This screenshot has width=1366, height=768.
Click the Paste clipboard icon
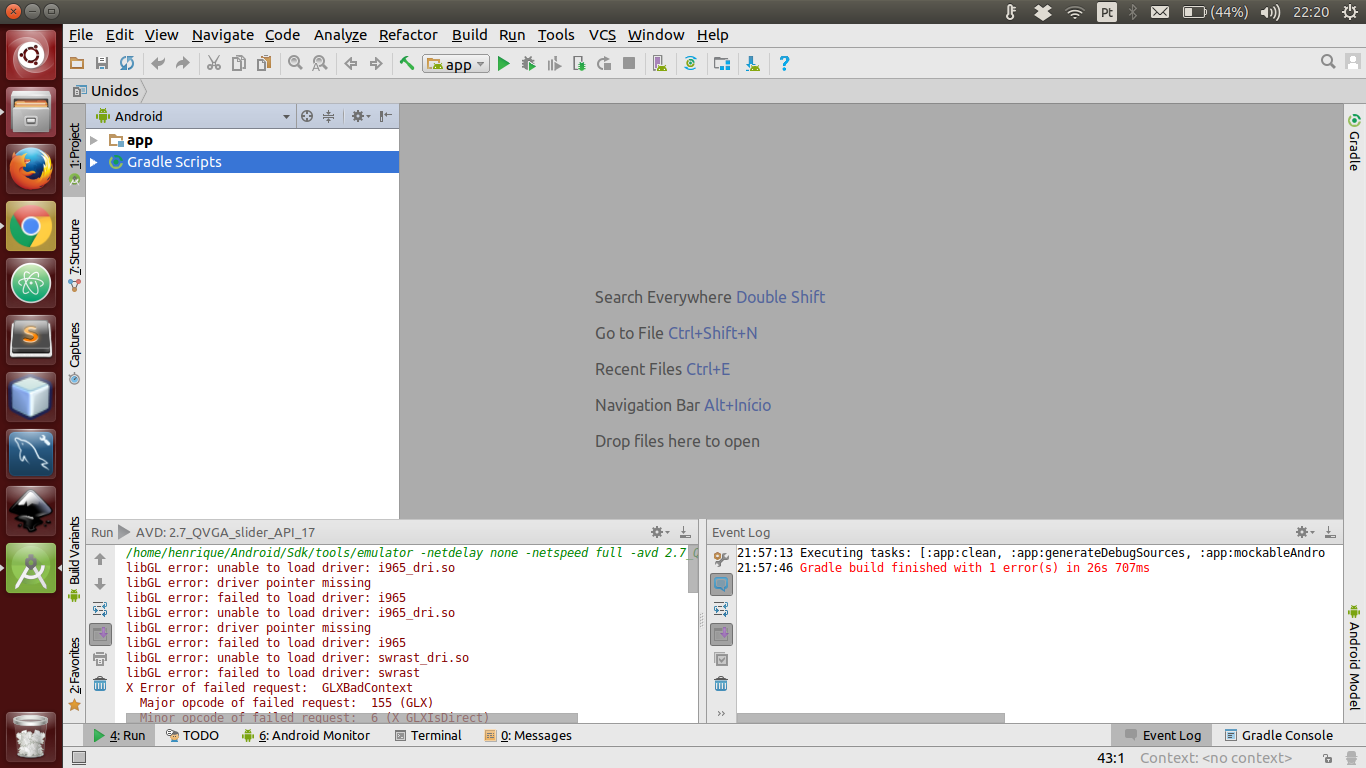pos(264,63)
